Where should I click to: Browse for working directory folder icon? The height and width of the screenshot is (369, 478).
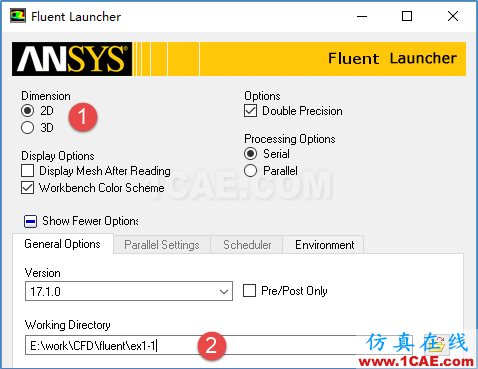pos(436,345)
